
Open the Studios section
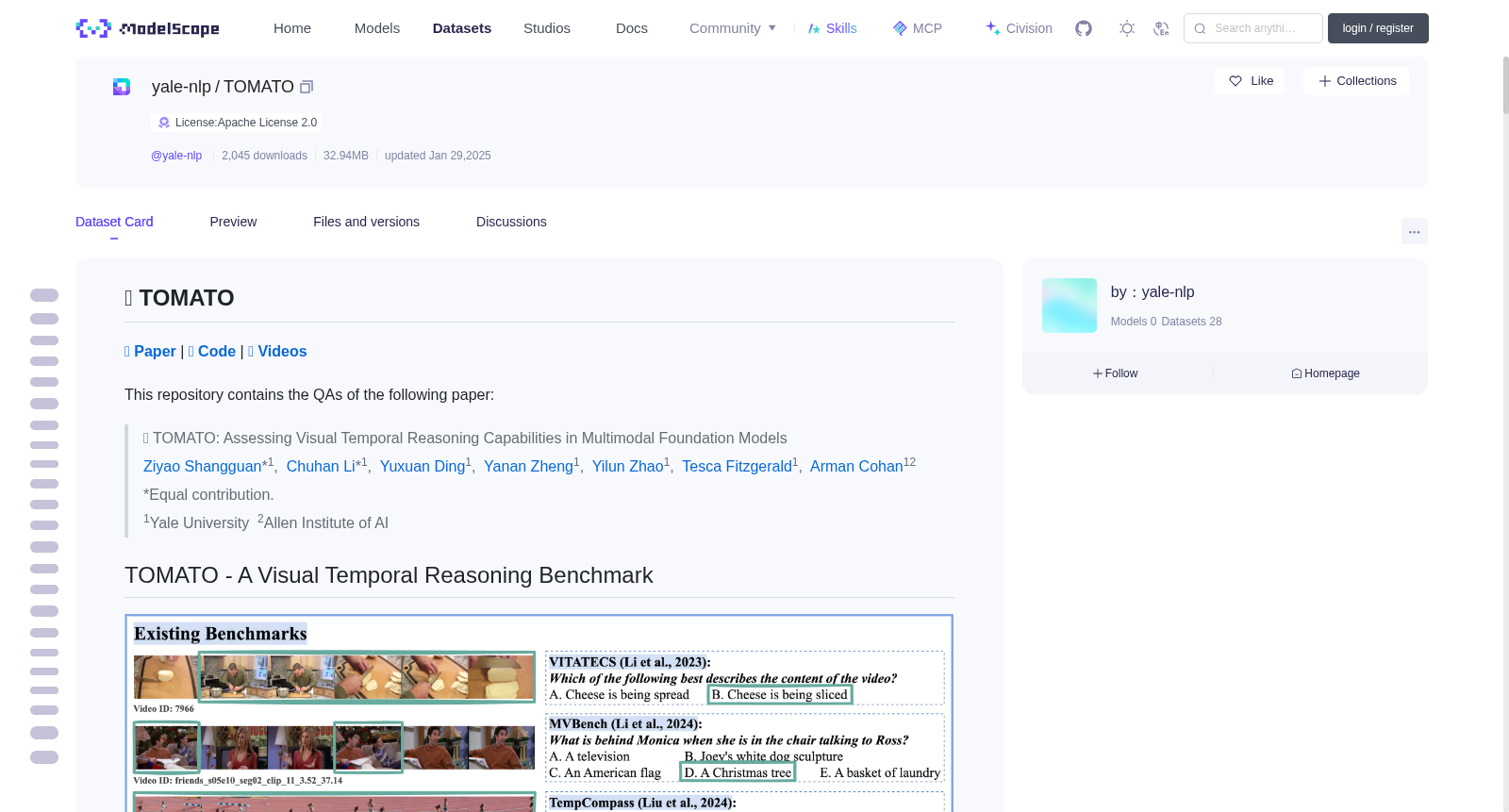click(x=547, y=28)
